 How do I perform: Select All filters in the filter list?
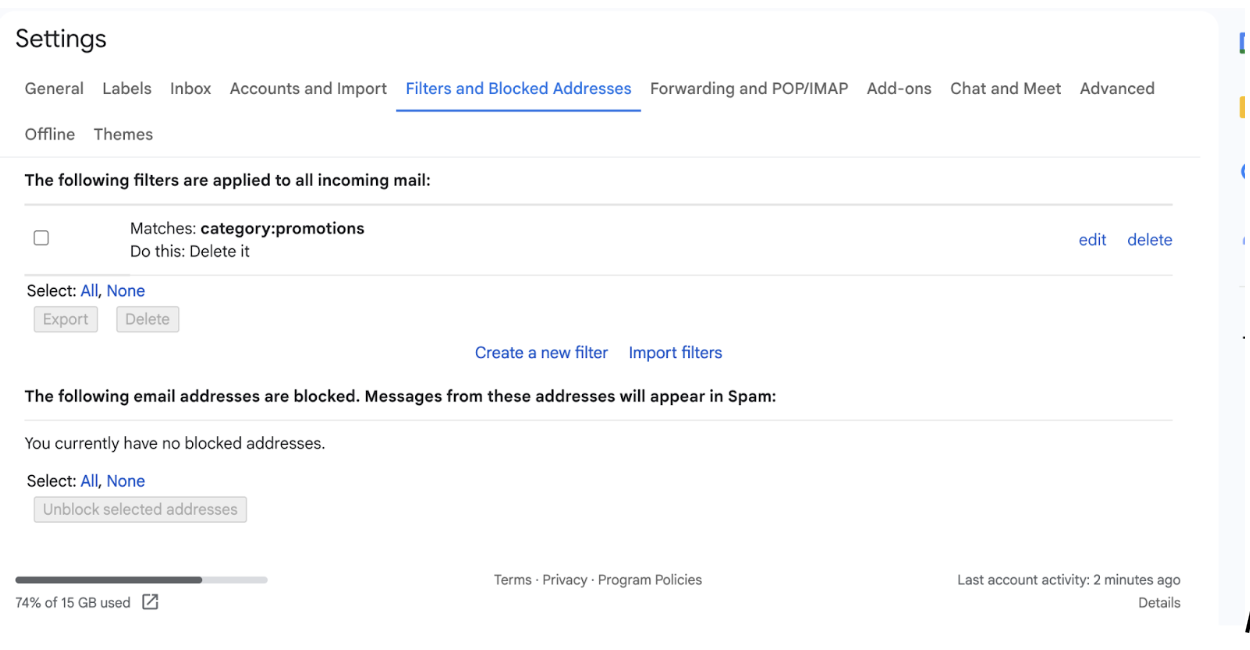click(89, 291)
